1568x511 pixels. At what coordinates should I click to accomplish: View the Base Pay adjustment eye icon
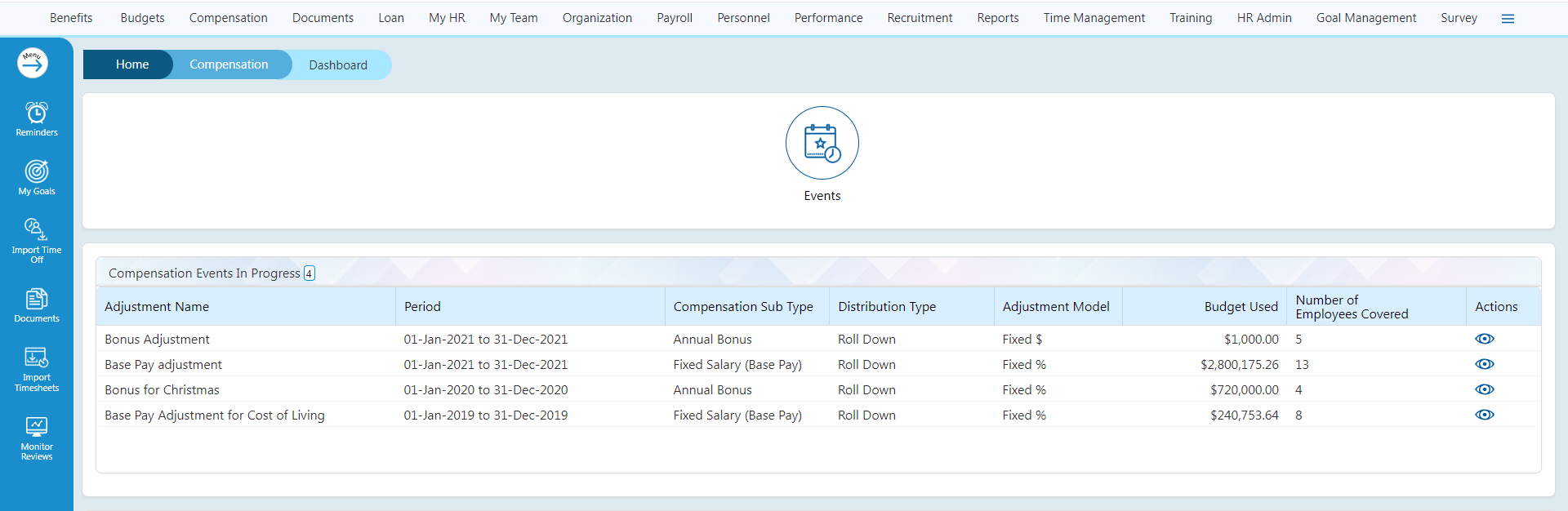tap(1484, 364)
